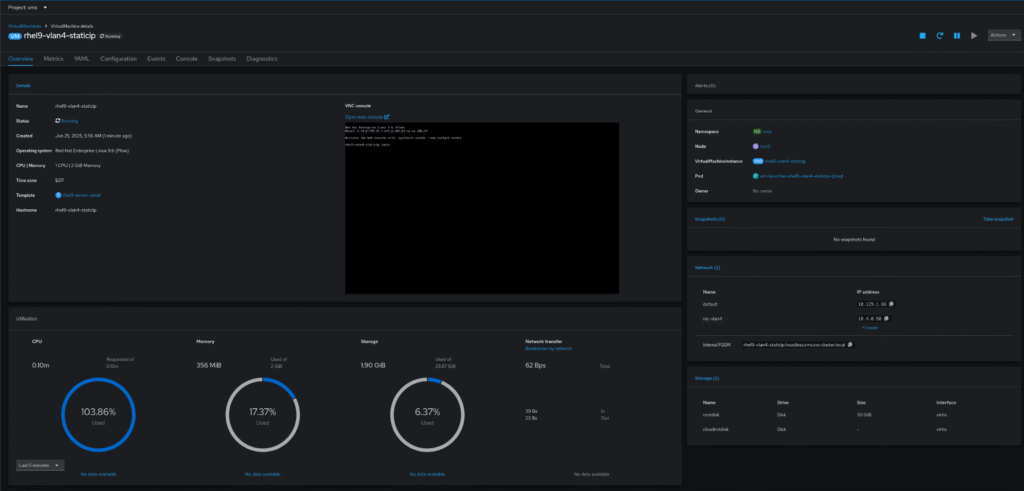Click the Storage (2) heading link
Image resolution: width=1024 pixels, height=491 pixels.
point(707,378)
